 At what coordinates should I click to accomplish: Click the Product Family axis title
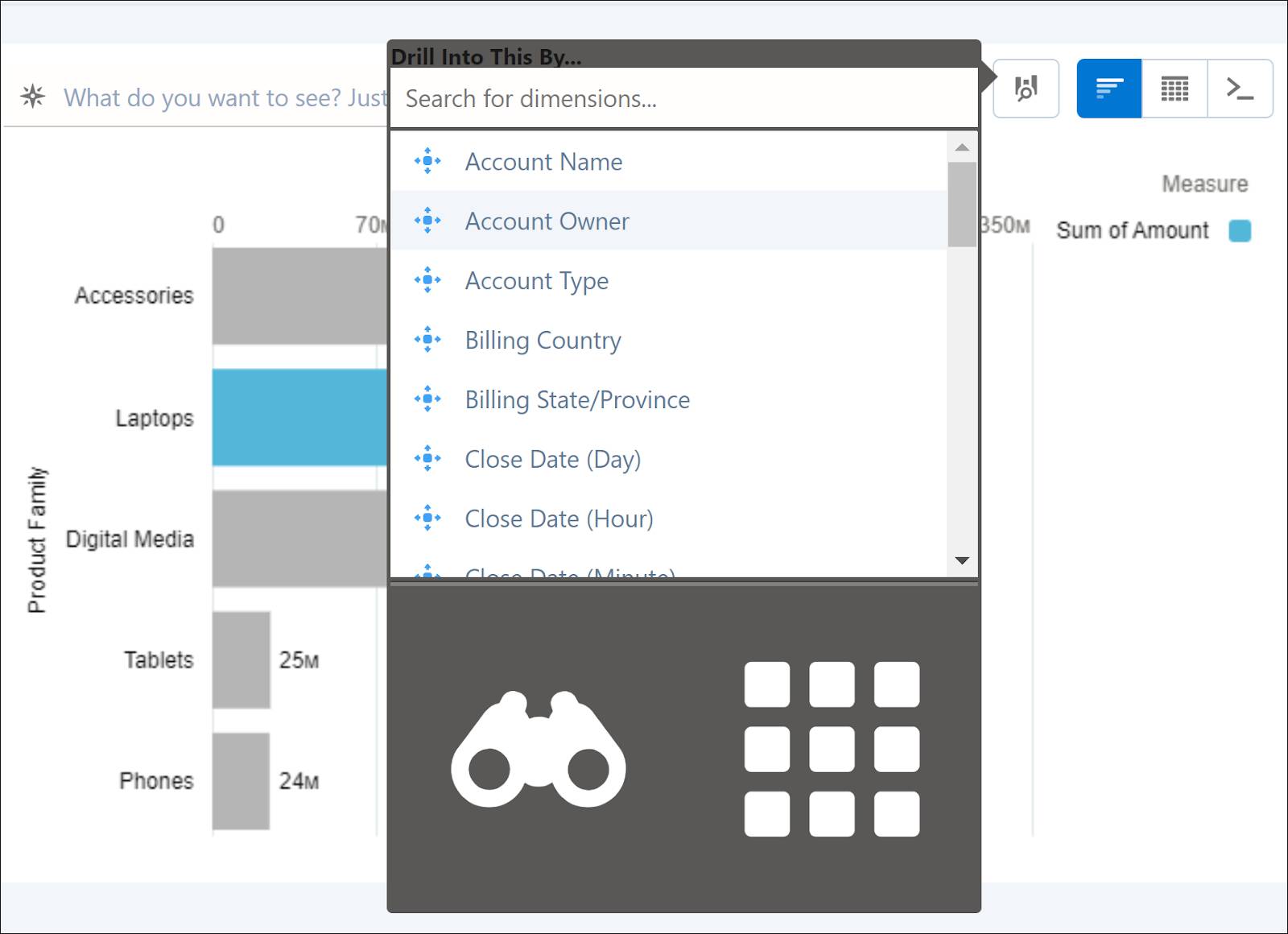[37, 539]
